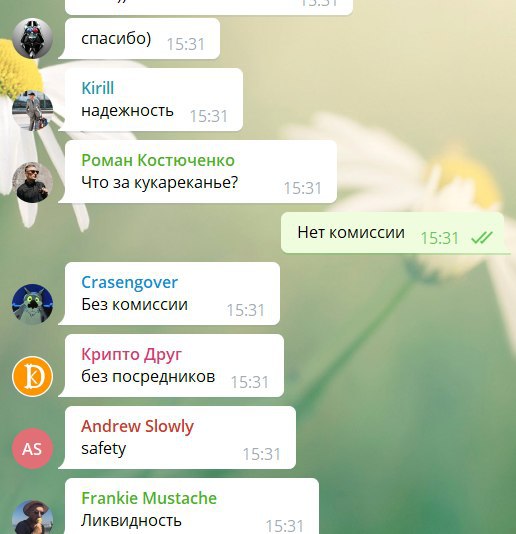The image size is (516, 534).
Task: Click Роман Костюченко's avatar photo
Action: click(32, 183)
